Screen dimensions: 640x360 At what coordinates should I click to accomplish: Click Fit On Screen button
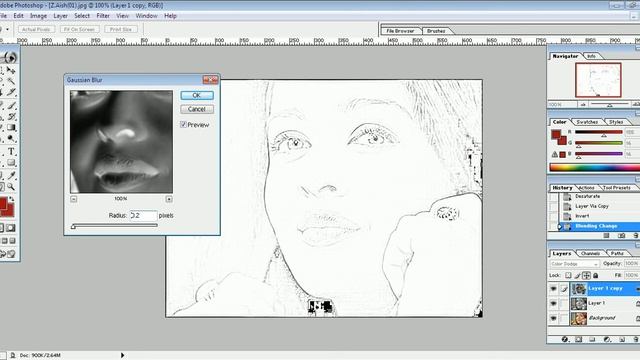(79, 29)
